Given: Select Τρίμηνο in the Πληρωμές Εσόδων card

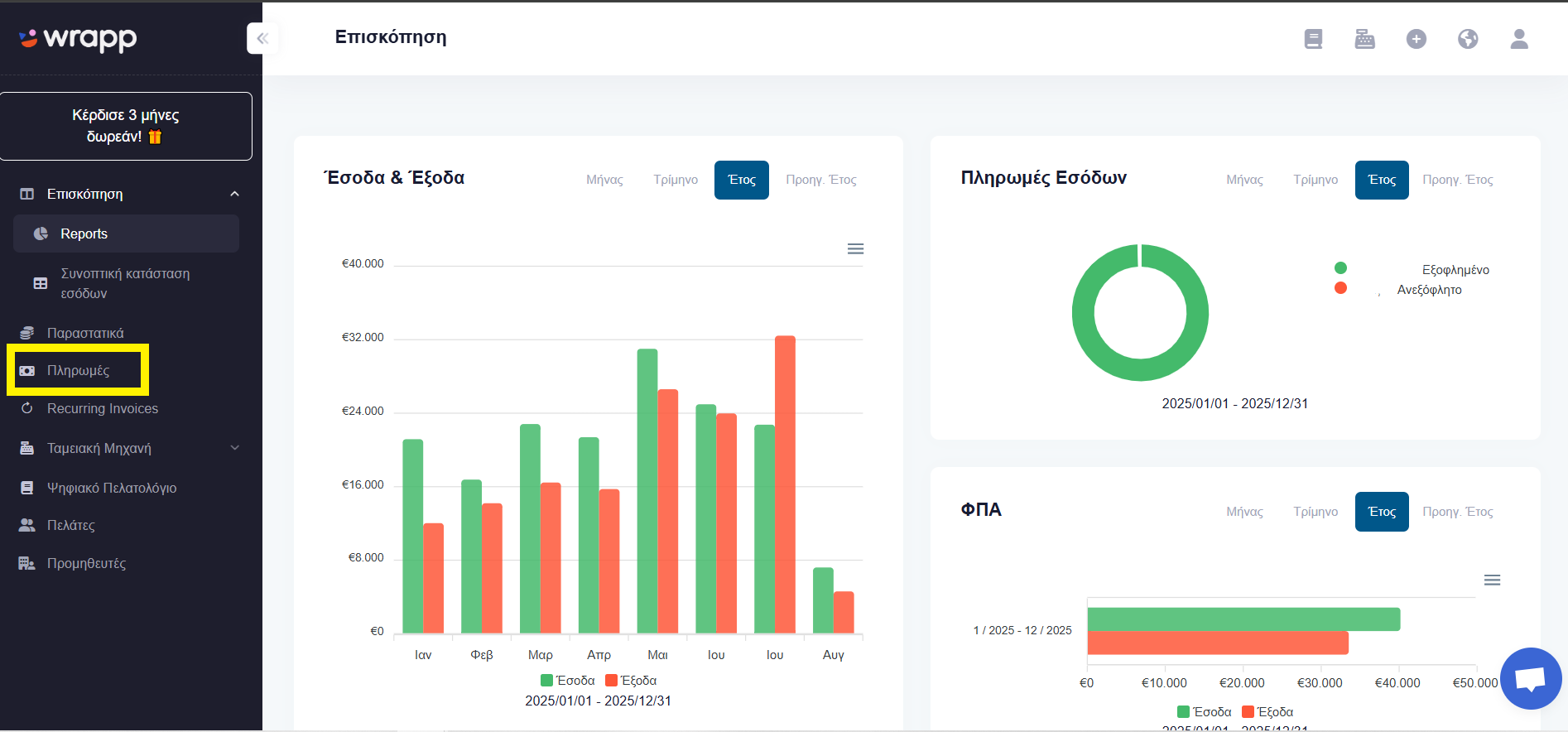Looking at the screenshot, I should [x=1315, y=180].
